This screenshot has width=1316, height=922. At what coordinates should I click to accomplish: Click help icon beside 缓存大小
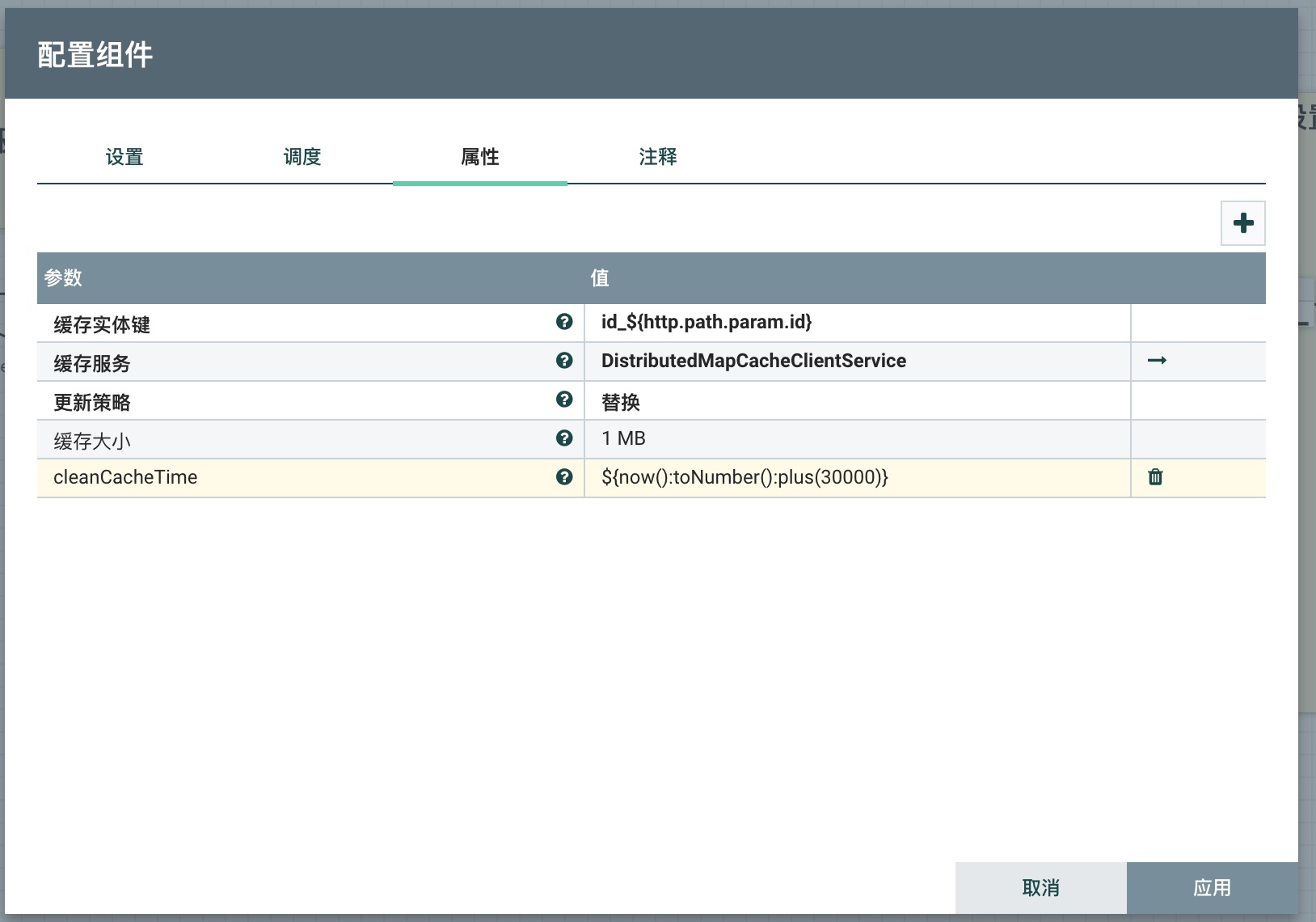click(x=564, y=438)
